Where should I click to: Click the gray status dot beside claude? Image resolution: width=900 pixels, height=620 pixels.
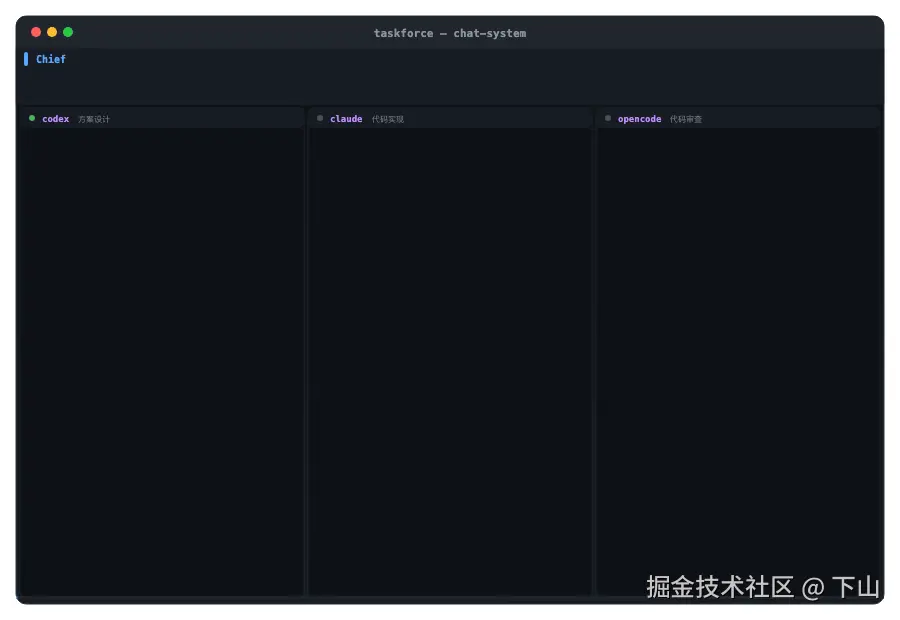pos(320,118)
